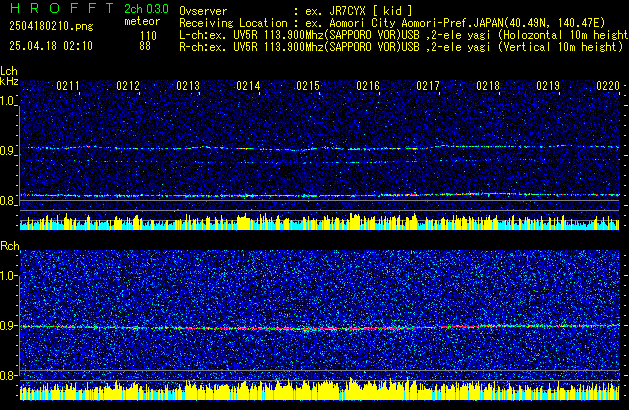Image resolution: width=629 pixels, height=410 pixels.
Task: Click the 0216 time marker label
Action: (368, 86)
